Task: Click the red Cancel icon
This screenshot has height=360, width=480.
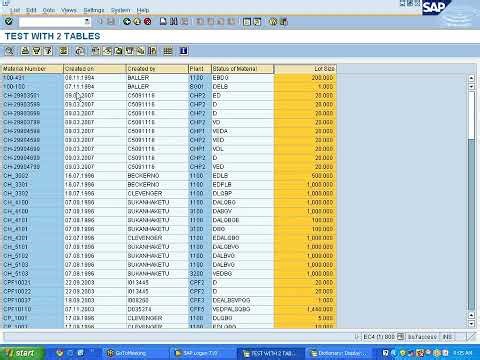Action: click(147, 22)
